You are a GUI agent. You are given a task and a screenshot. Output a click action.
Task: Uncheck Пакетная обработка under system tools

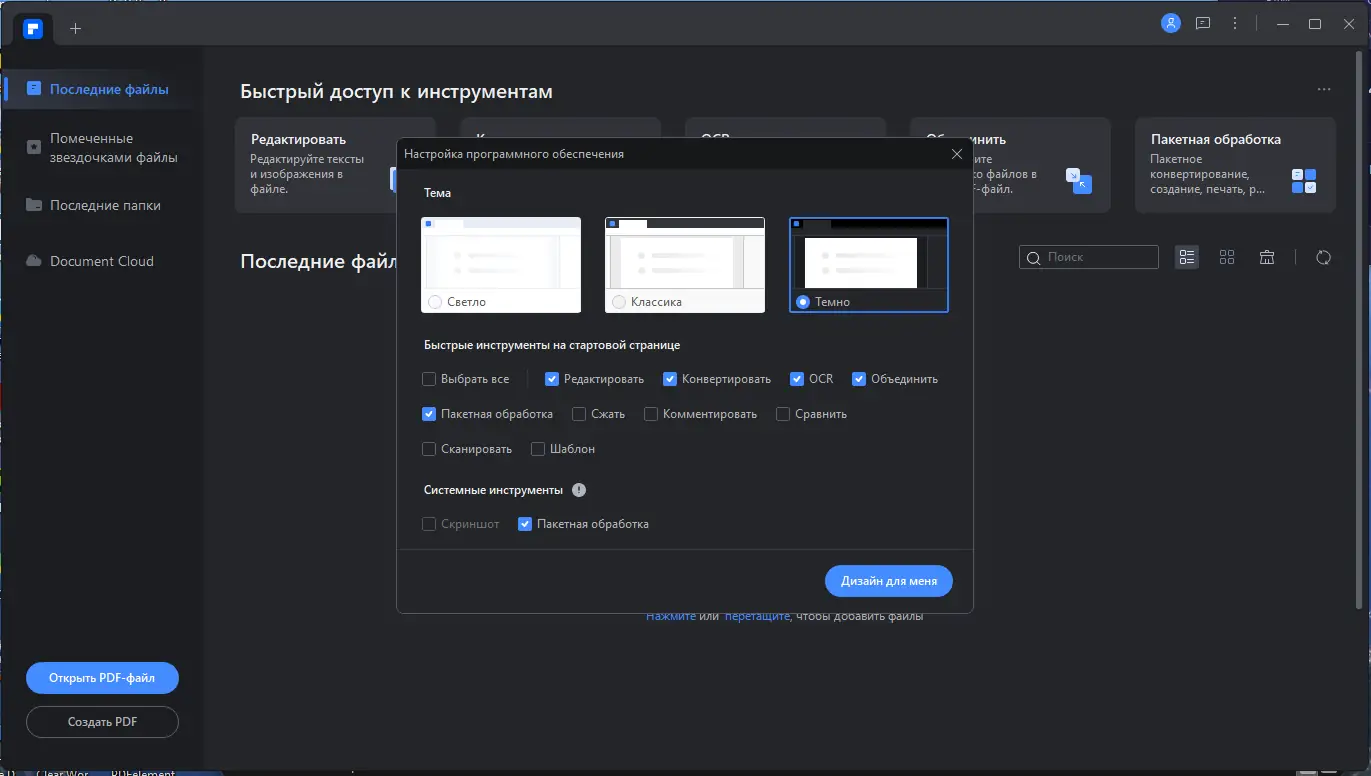(525, 524)
